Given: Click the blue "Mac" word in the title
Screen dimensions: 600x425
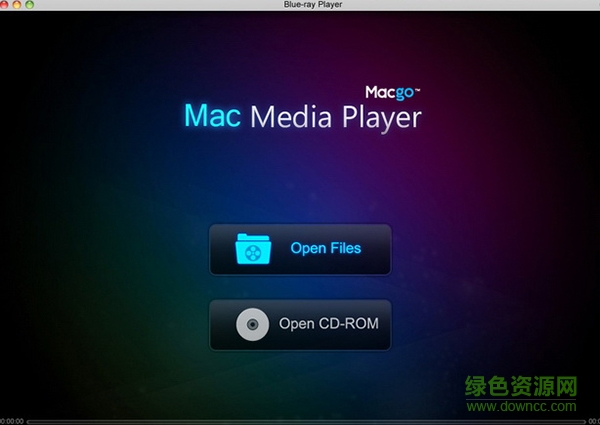Looking at the screenshot, I should [213, 116].
